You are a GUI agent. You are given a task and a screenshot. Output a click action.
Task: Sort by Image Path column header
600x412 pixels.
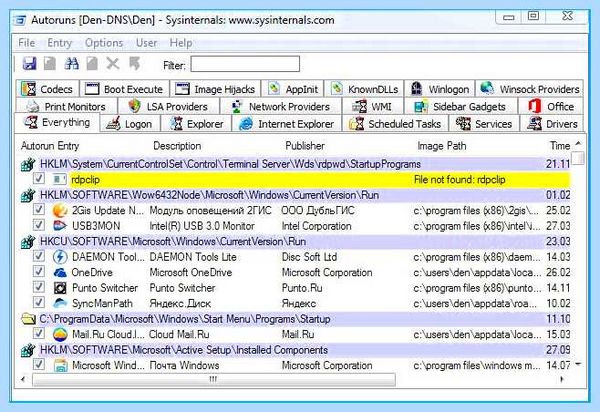[442, 146]
